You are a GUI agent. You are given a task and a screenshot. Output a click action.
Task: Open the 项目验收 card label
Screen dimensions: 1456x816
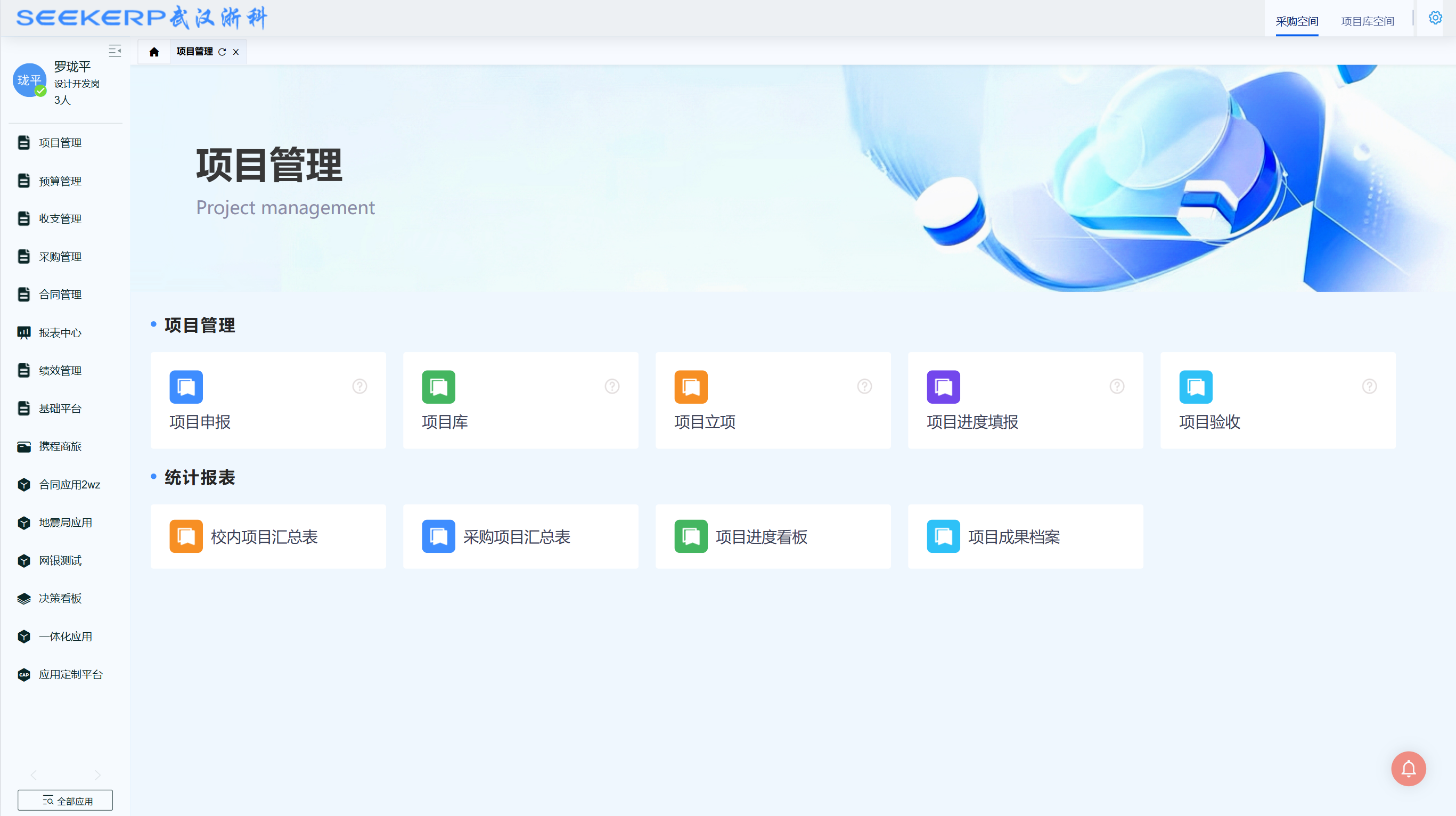[1210, 422]
